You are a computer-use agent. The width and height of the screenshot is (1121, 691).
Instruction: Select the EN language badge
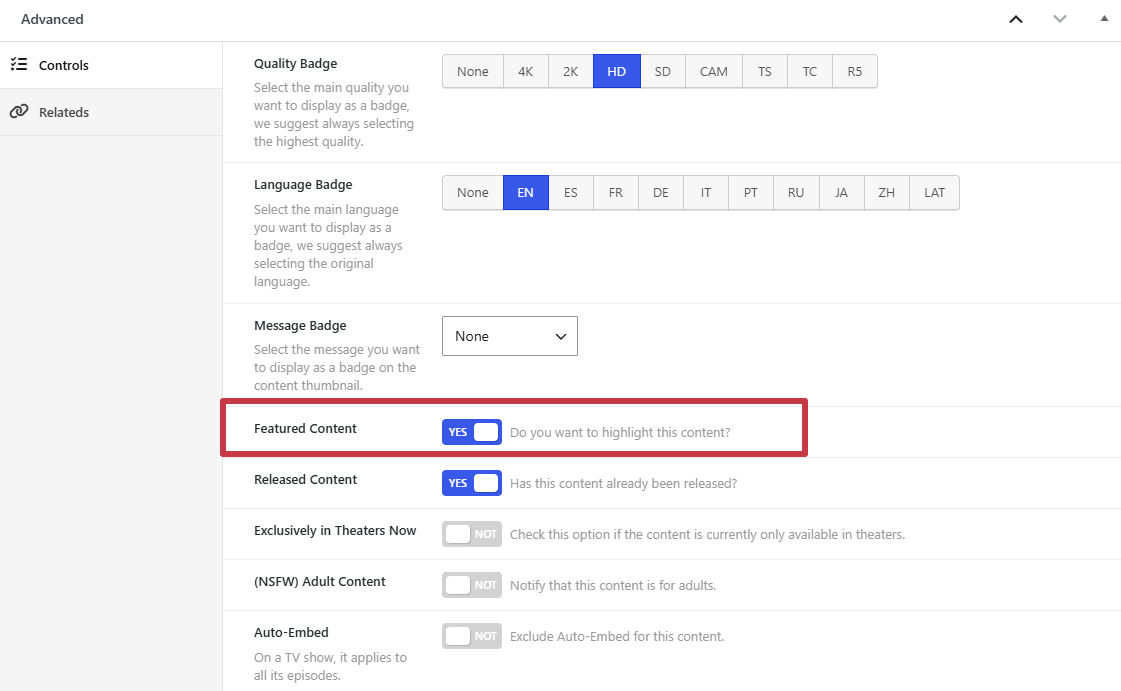525,193
